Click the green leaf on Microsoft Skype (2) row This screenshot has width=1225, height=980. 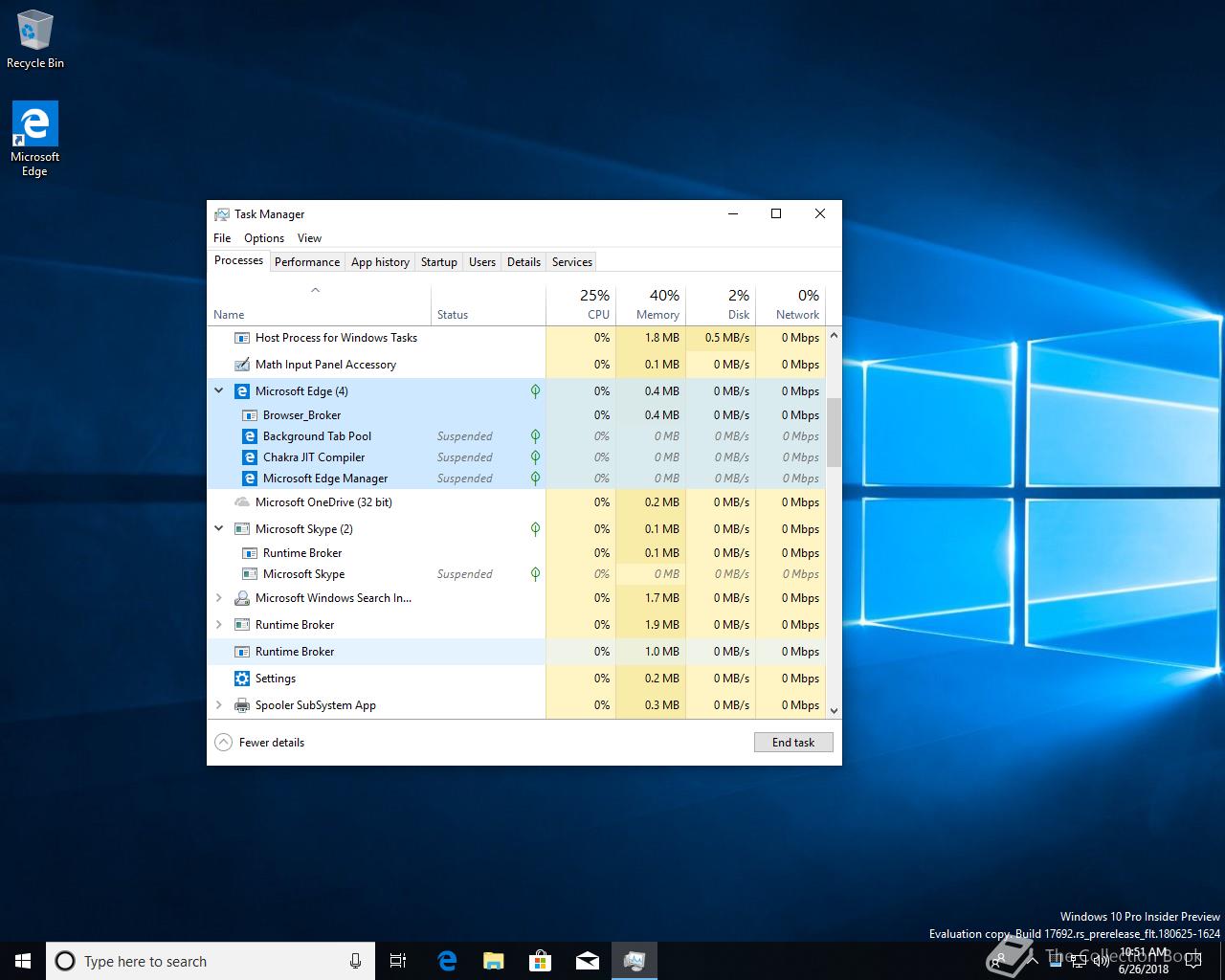tap(535, 529)
